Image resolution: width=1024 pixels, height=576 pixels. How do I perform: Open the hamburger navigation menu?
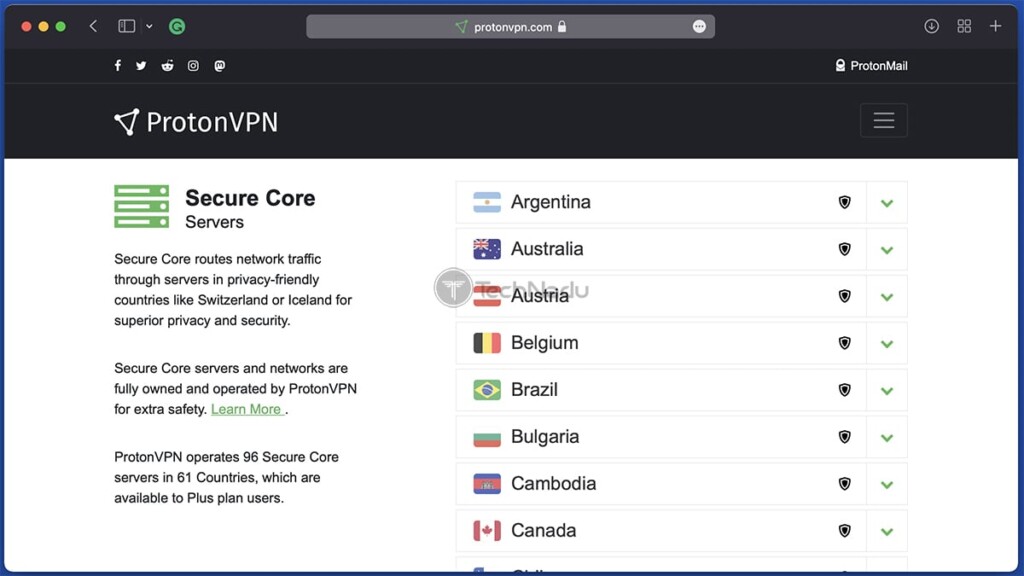[x=884, y=120]
